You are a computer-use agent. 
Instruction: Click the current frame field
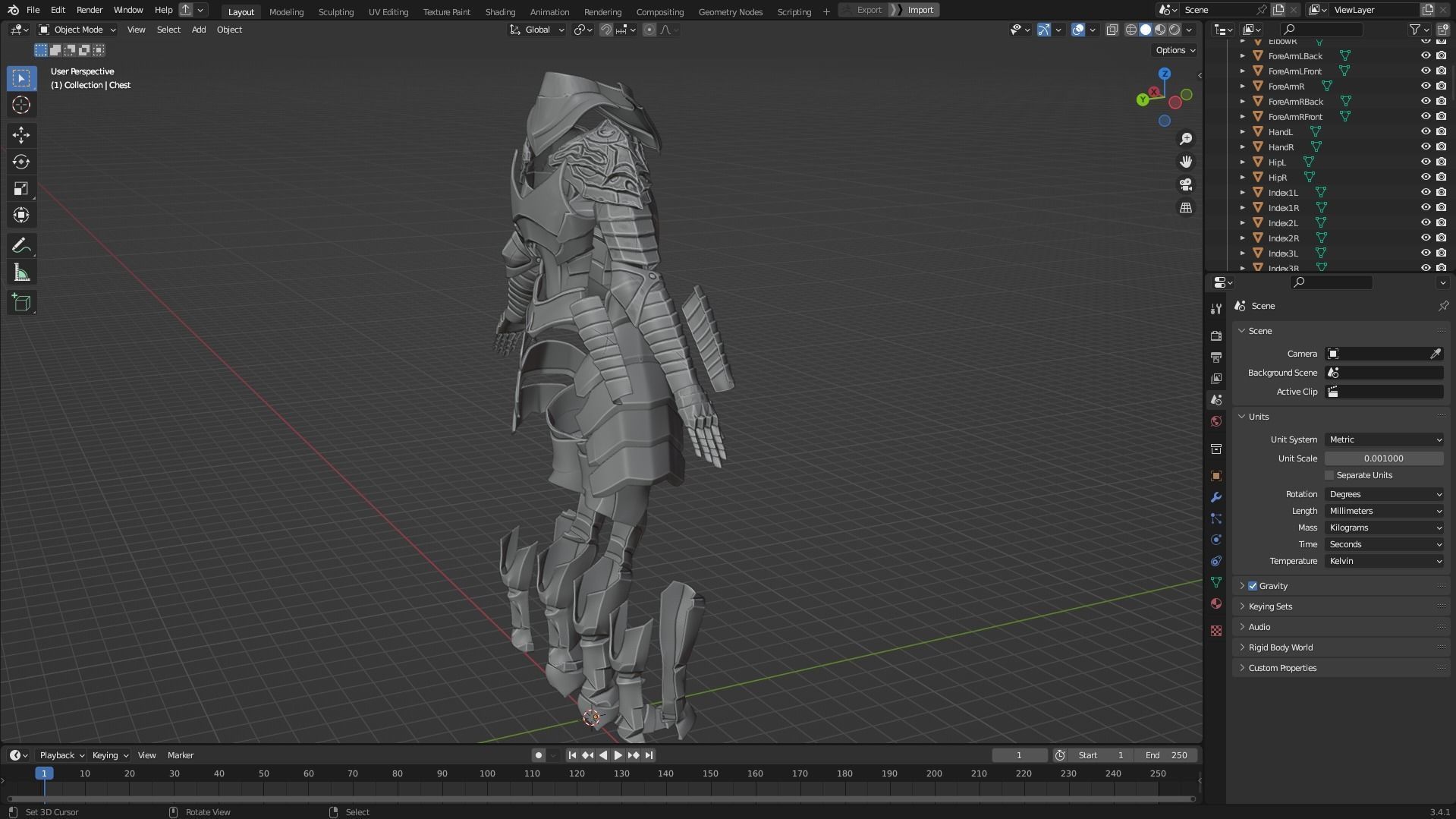tap(1019, 755)
